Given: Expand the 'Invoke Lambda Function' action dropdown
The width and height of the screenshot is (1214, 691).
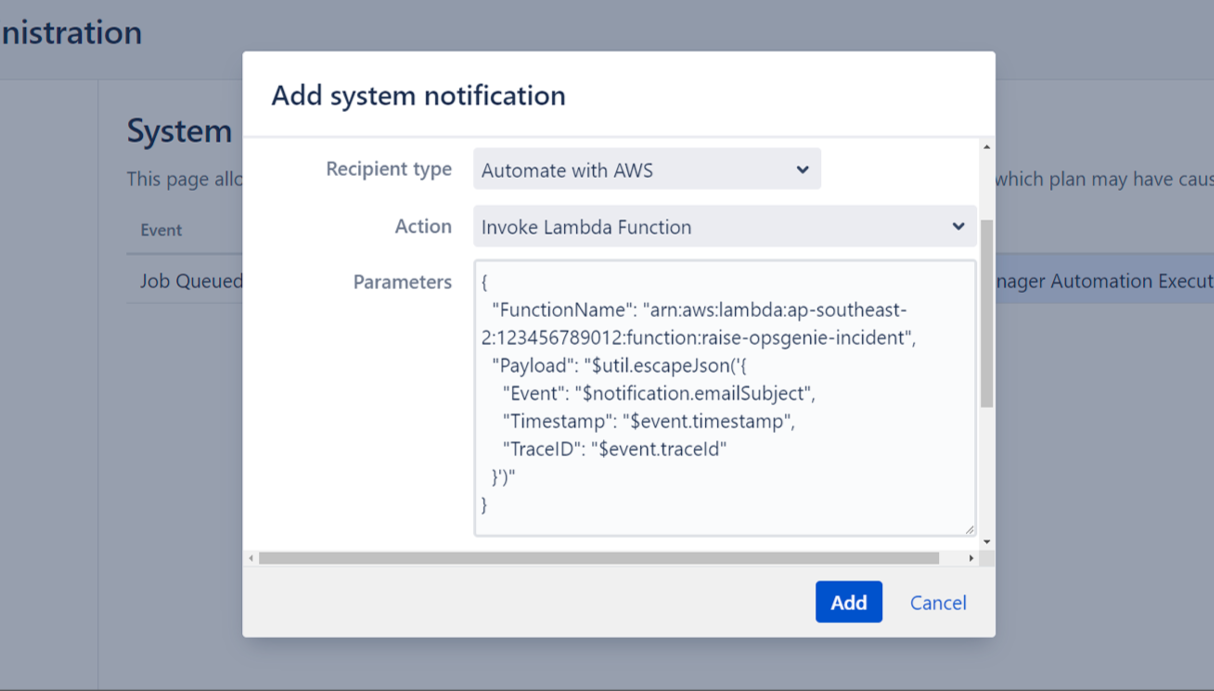Looking at the screenshot, I should tap(724, 227).
